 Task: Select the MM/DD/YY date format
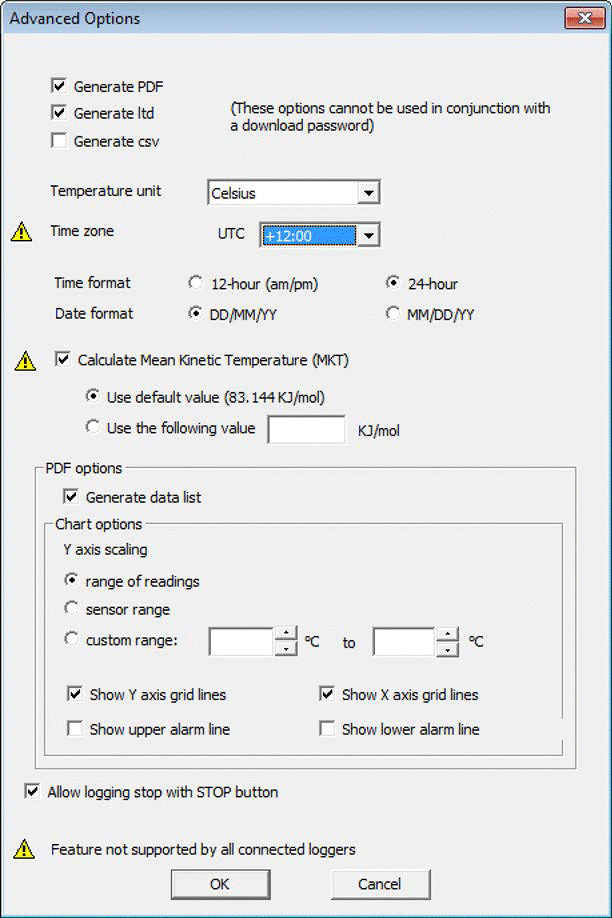click(393, 313)
